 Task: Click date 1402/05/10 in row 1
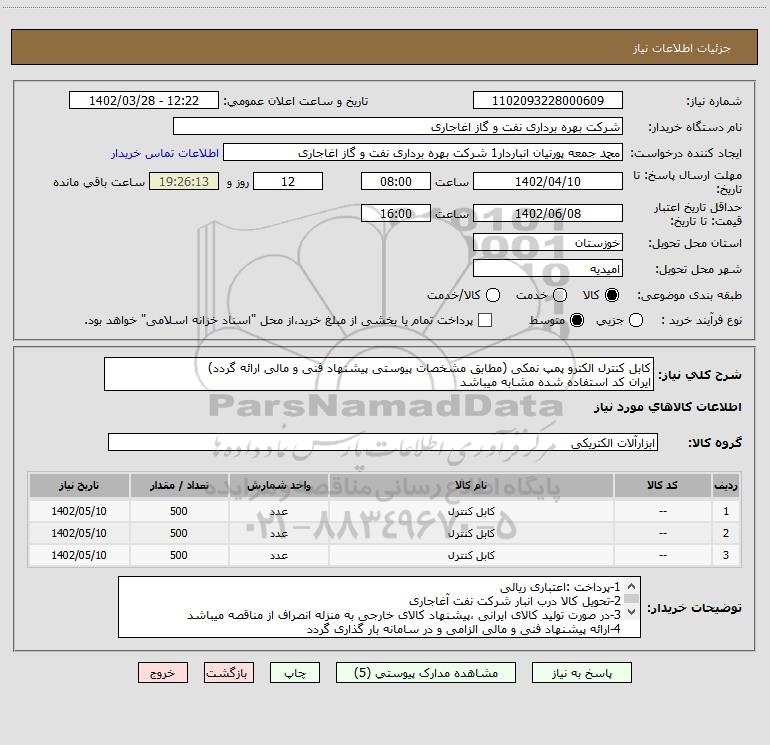79,511
